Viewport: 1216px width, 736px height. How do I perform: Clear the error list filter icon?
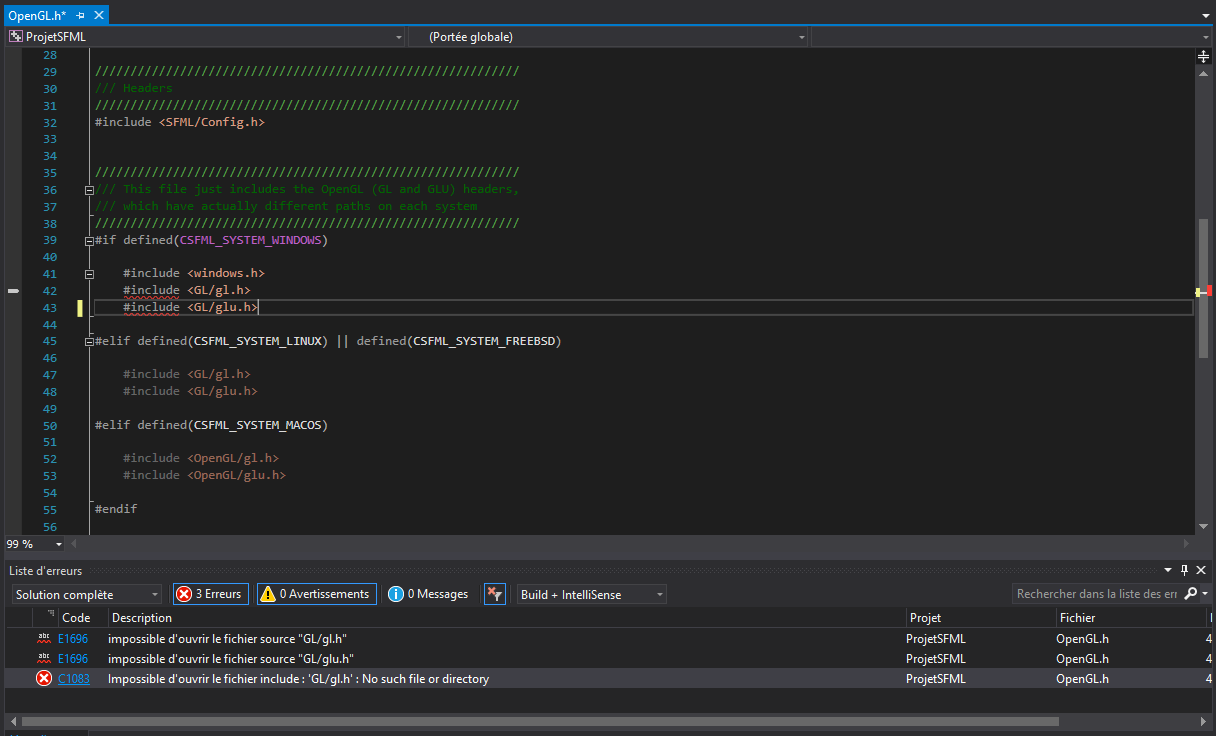point(495,594)
